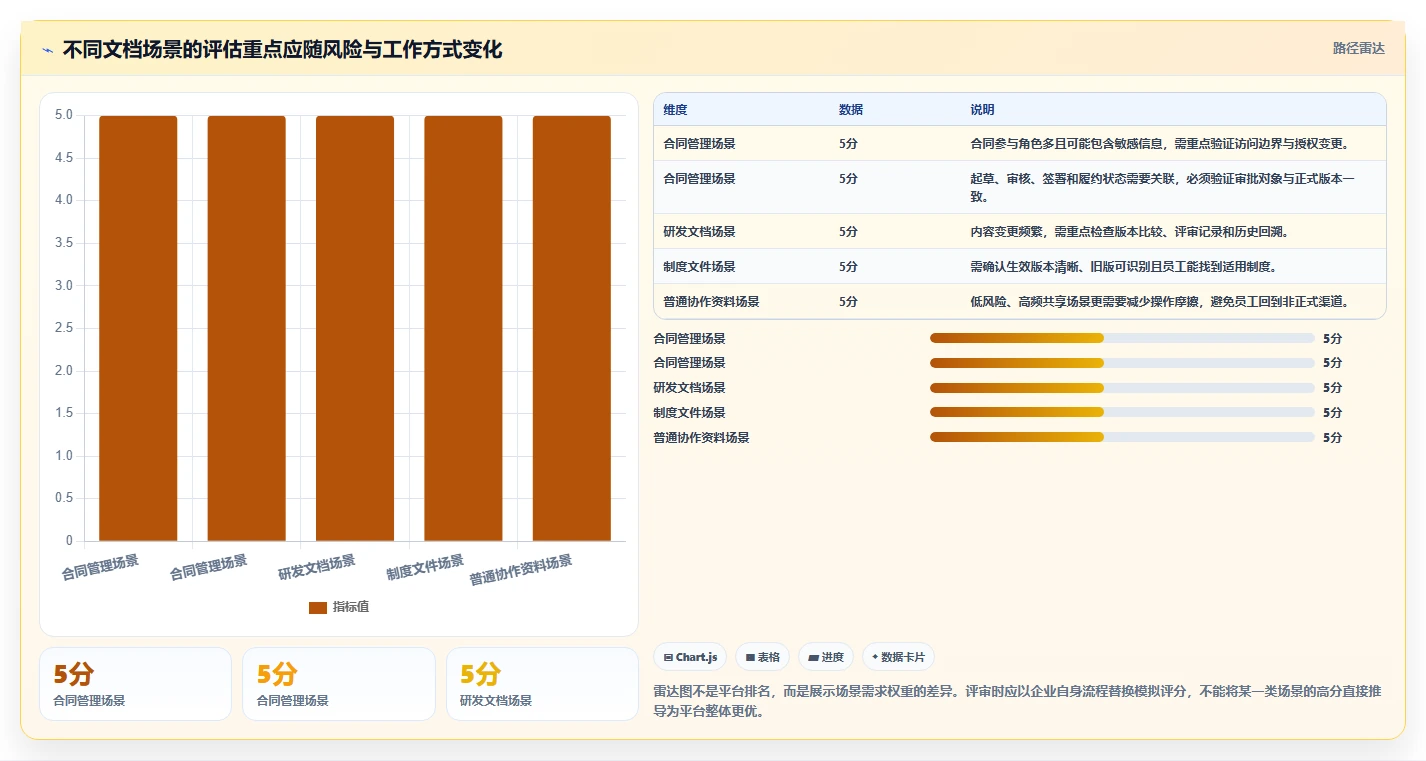Click the title 不同文档场景的评估重点应随风险与工作方式变化
Image resolution: width=1426 pixels, height=761 pixels.
point(282,50)
